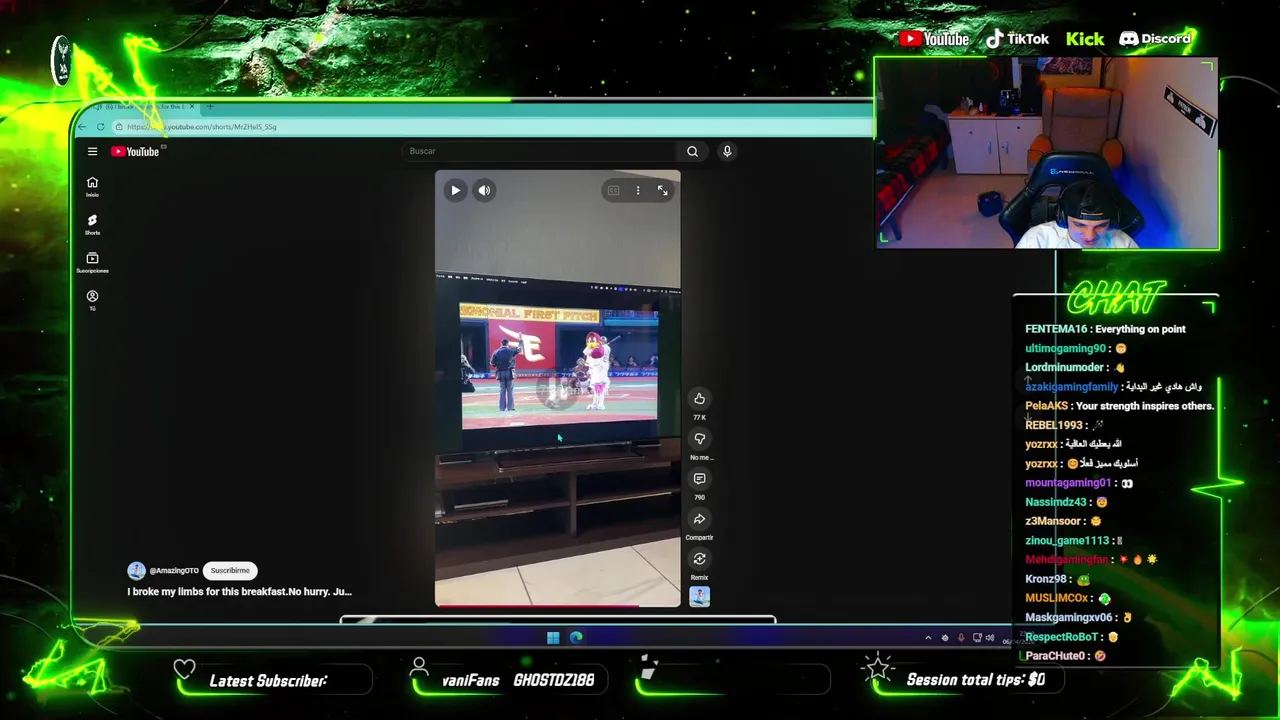Click the 'Session total tips: $0' label
This screenshot has width=1280, height=720.
975,680
